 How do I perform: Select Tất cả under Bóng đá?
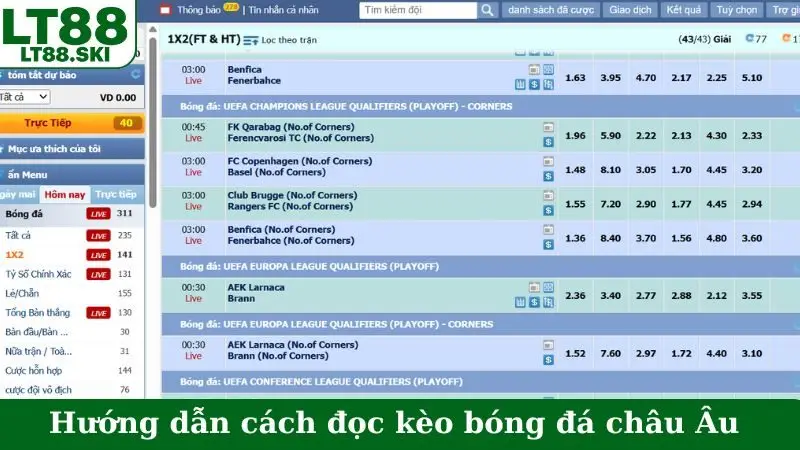point(18,235)
